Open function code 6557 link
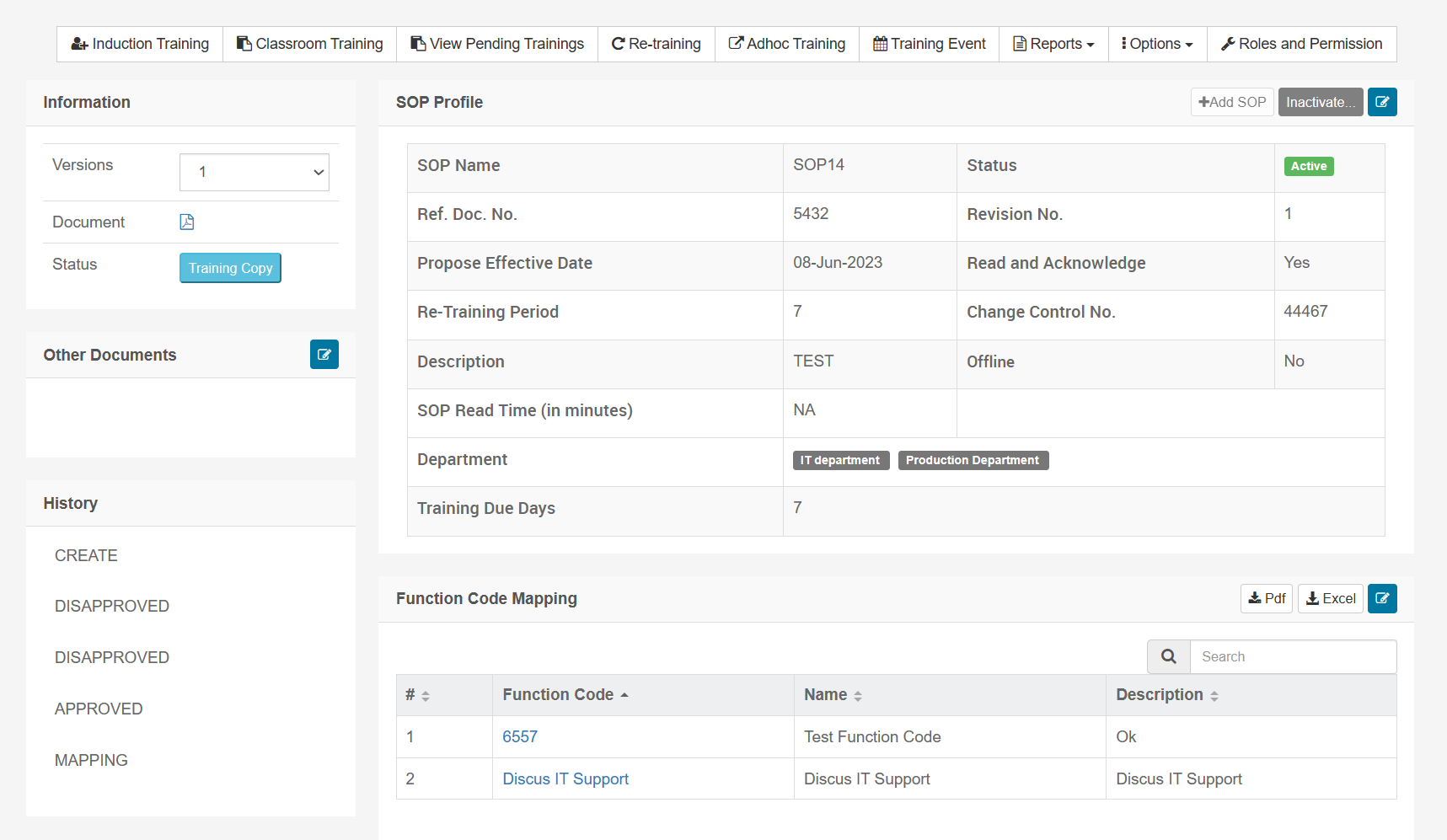This screenshot has width=1447, height=840. 520,736
